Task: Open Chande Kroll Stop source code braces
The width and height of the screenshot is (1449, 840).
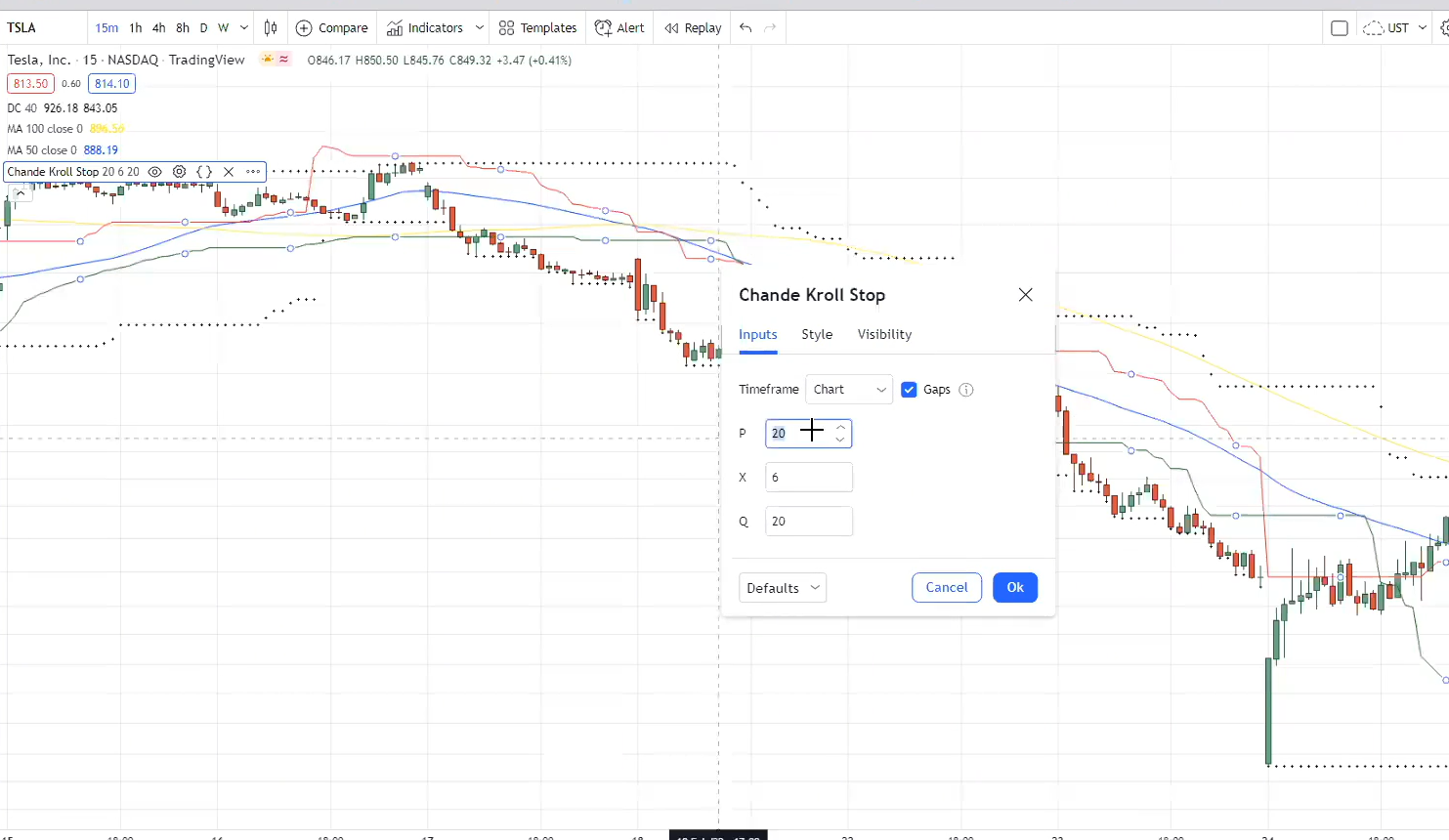Action: click(x=204, y=172)
